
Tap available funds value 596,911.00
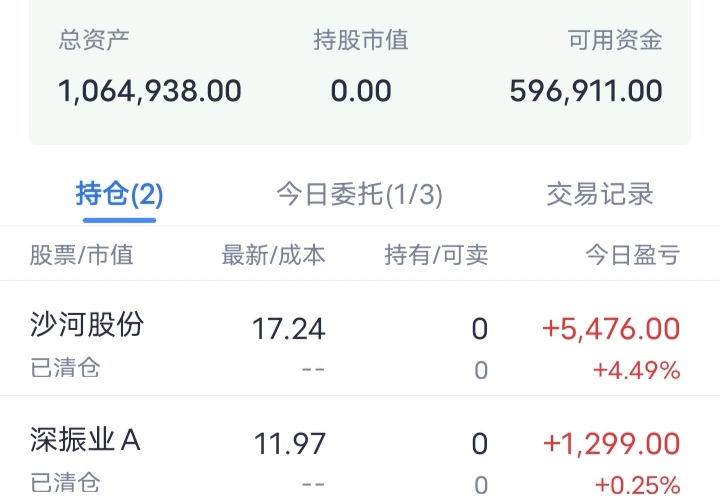586,91
